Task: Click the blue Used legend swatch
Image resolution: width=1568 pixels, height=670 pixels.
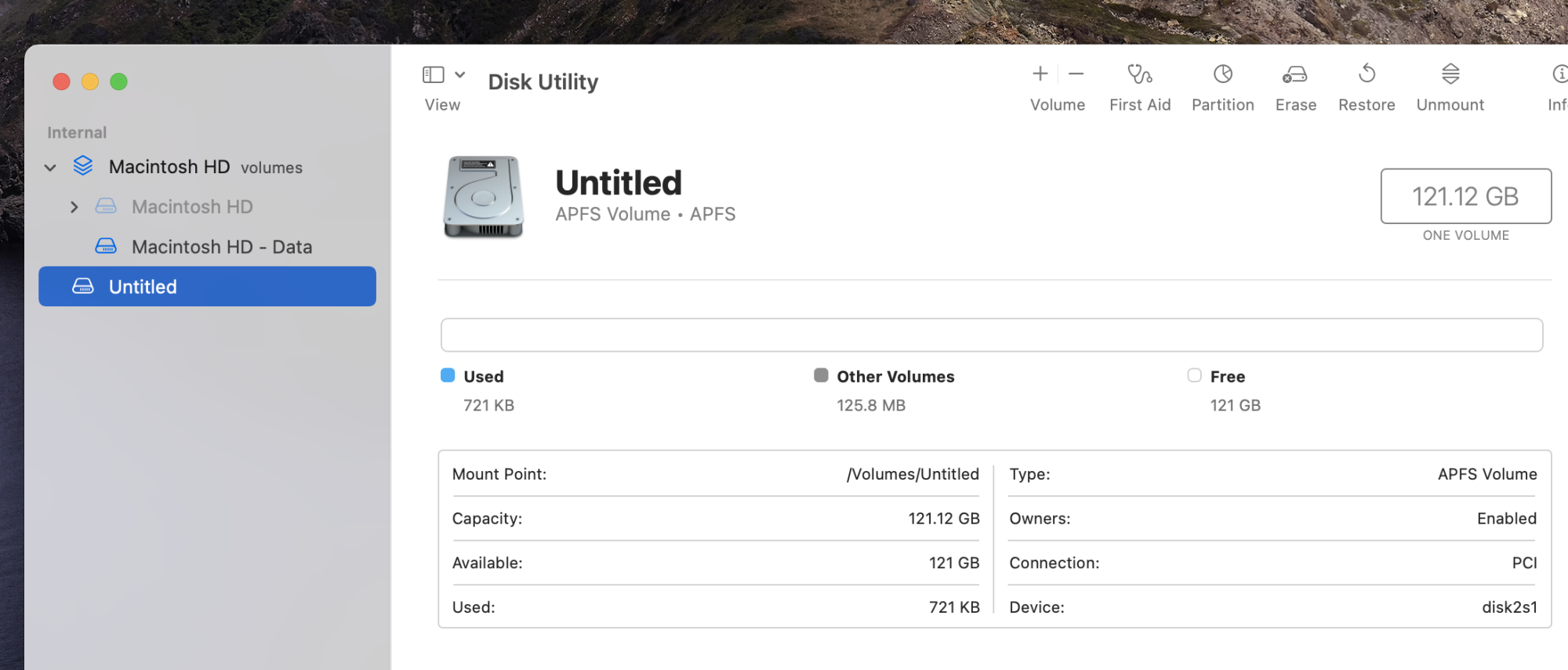Action: pos(448,375)
